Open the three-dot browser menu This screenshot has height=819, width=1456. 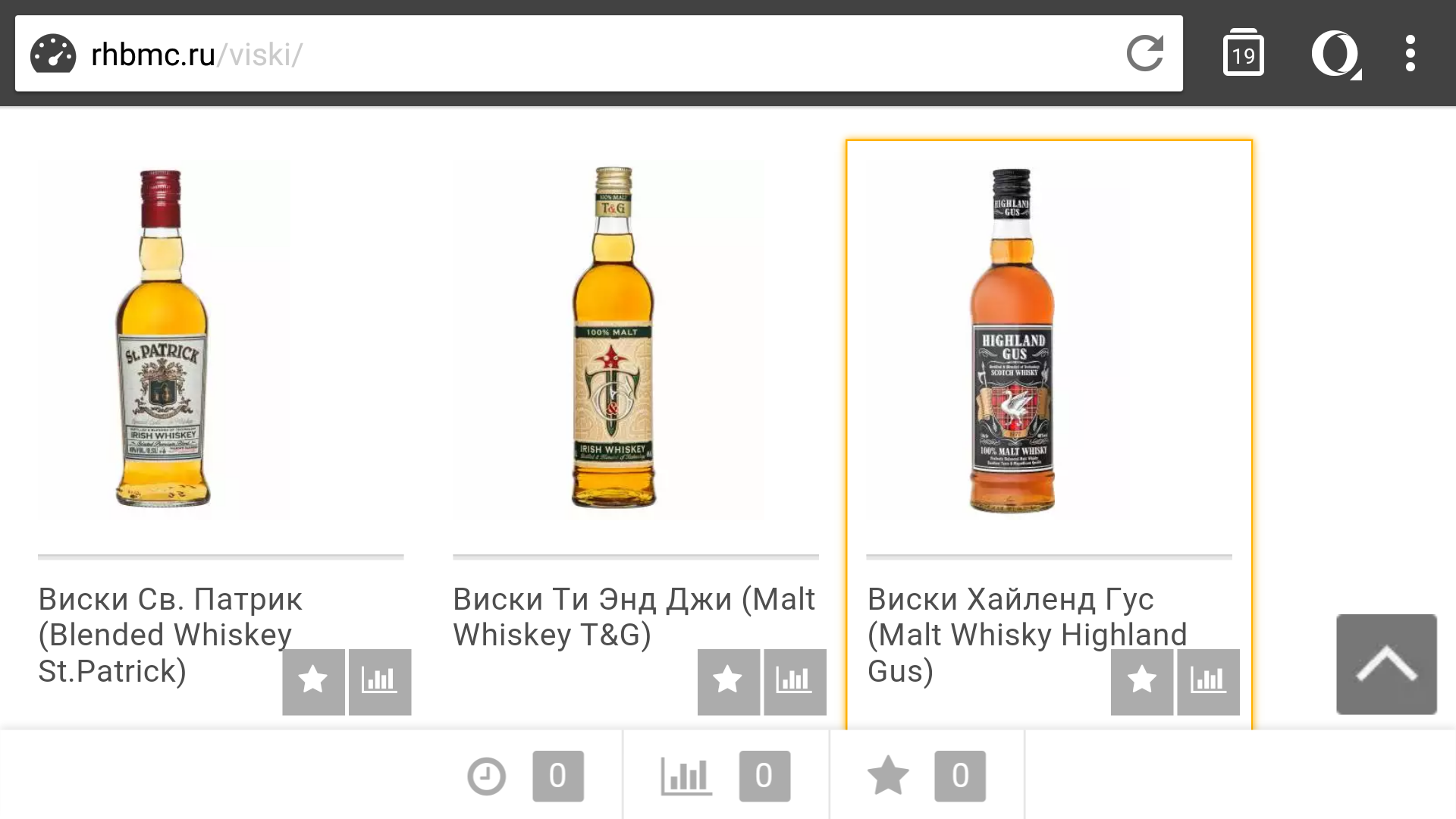[1410, 54]
